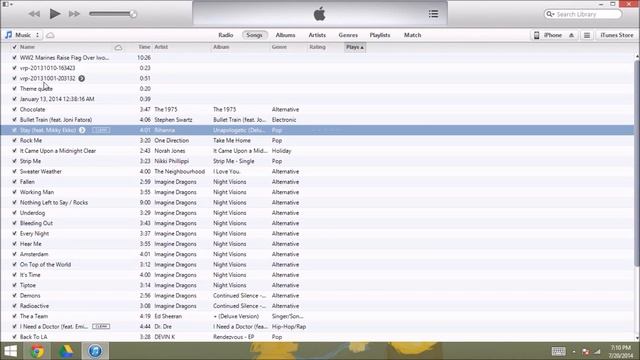Select the song Amsterdam
Screen dimensions: 640x360
34,254
